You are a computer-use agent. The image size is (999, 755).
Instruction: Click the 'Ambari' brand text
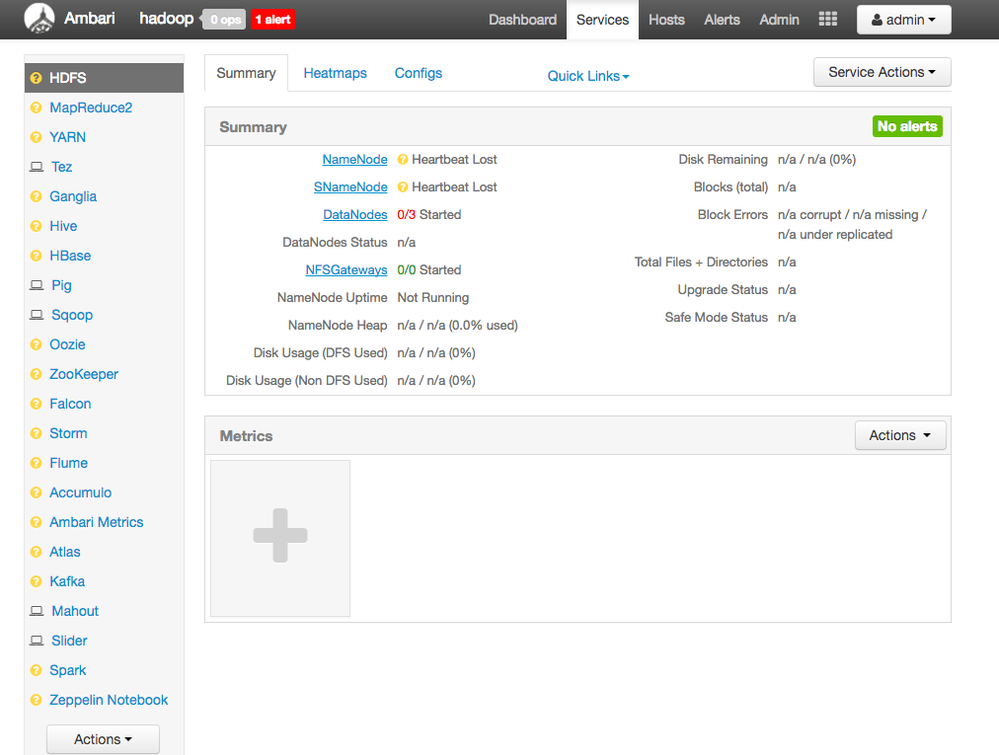coord(89,18)
